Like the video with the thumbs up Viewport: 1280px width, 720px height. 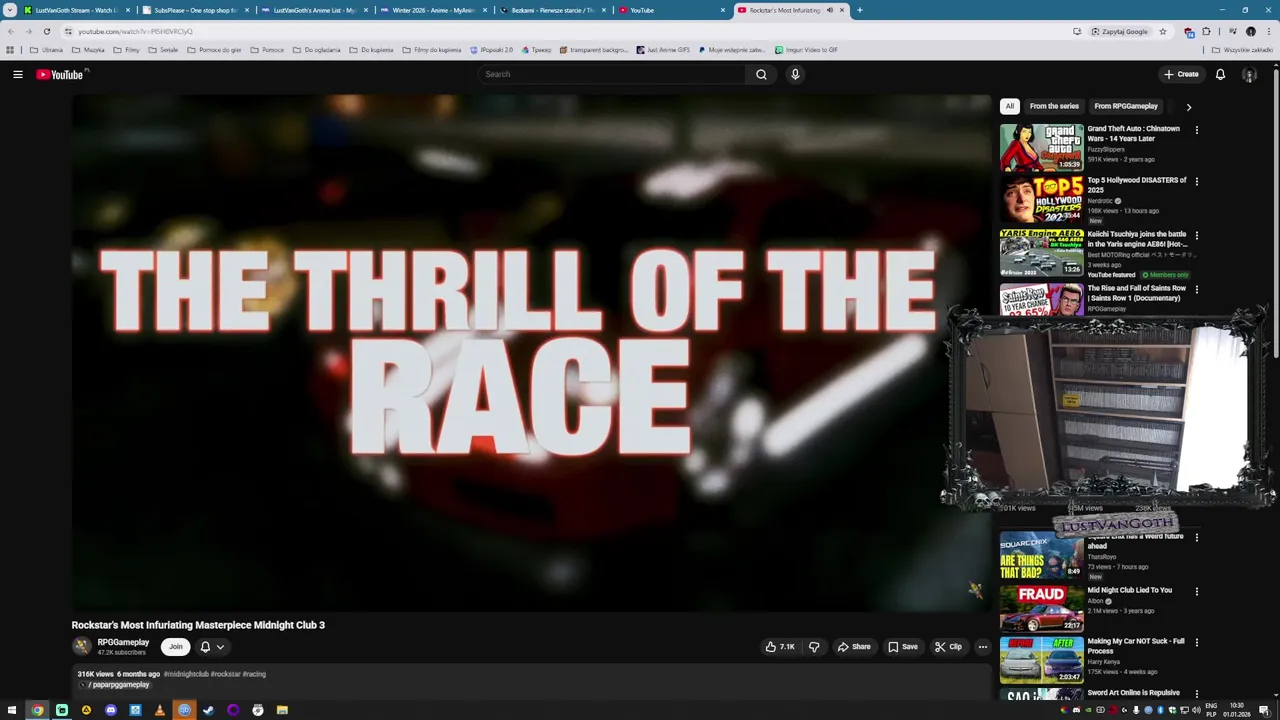pos(780,647)
